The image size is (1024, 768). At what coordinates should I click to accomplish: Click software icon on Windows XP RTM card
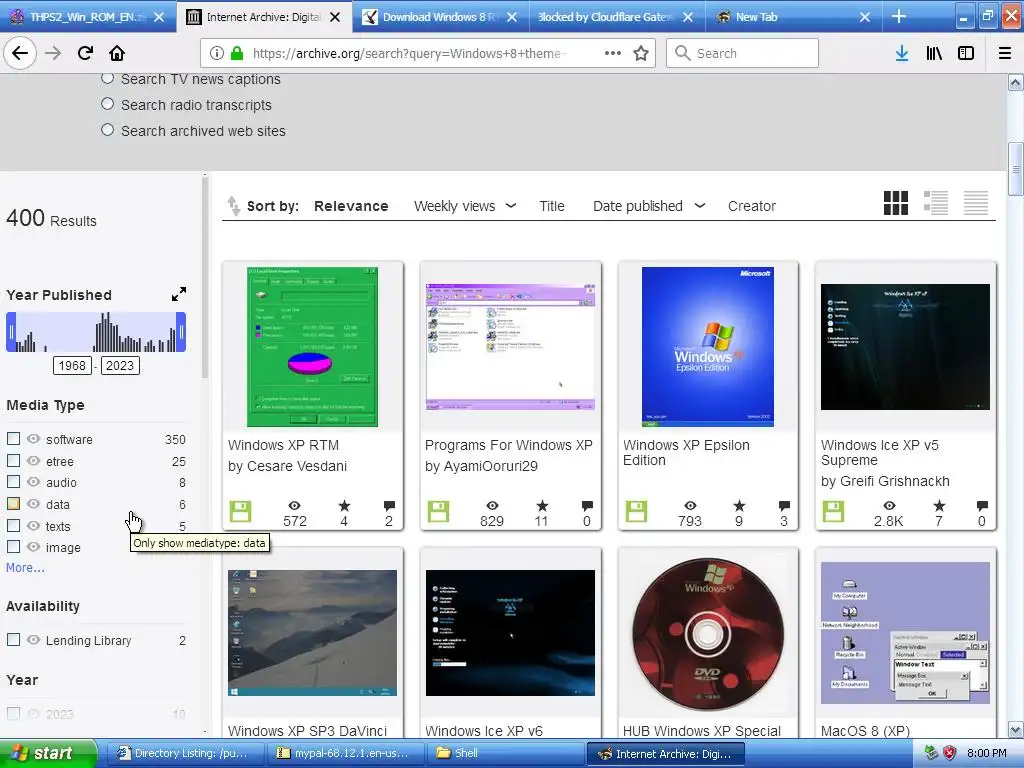click(240, 511)
